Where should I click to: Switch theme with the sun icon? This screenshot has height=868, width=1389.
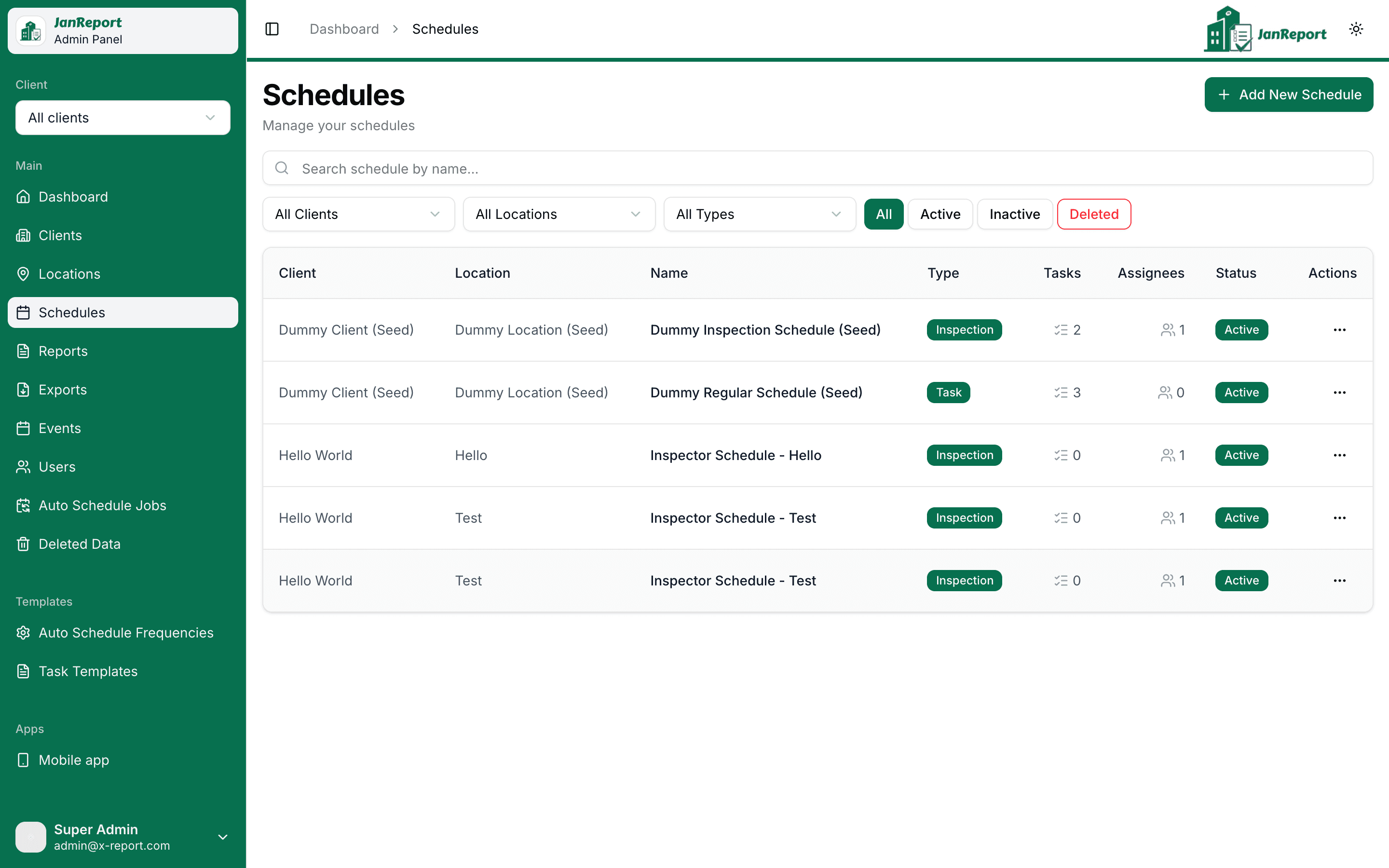[x=1356, y=29]
